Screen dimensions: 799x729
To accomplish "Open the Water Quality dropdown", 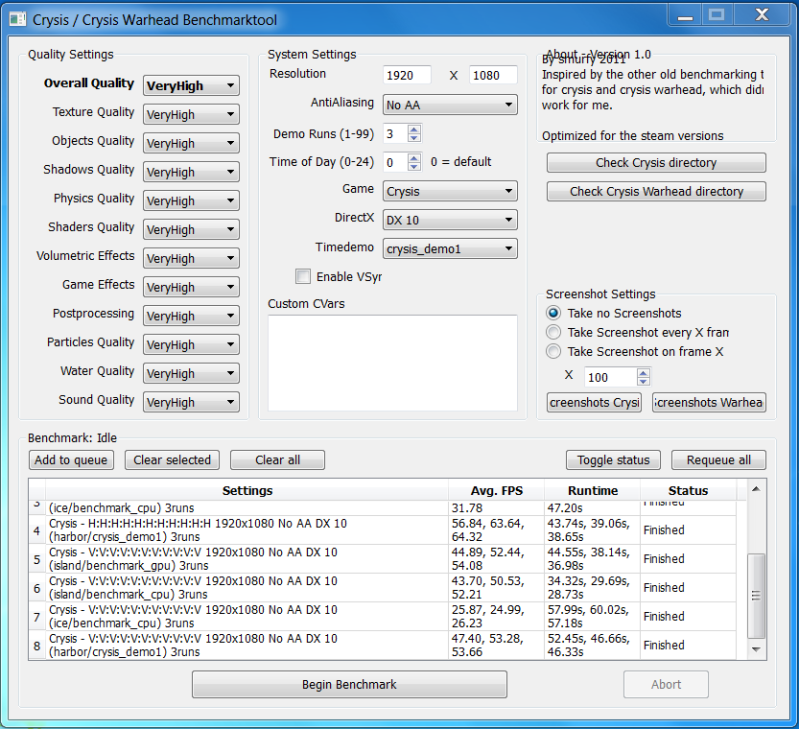I will (191, 373).
